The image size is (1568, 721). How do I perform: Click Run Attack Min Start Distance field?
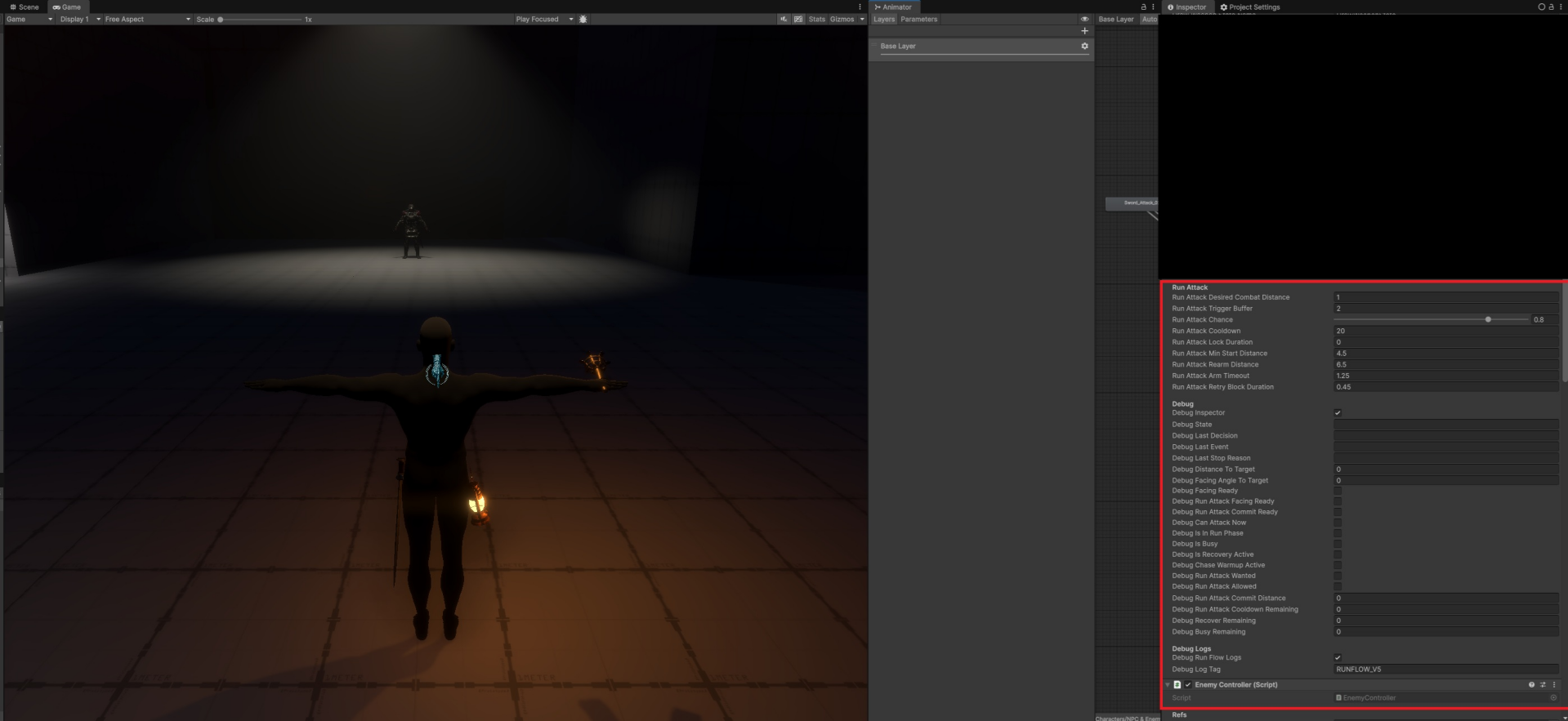[1445, 354]
